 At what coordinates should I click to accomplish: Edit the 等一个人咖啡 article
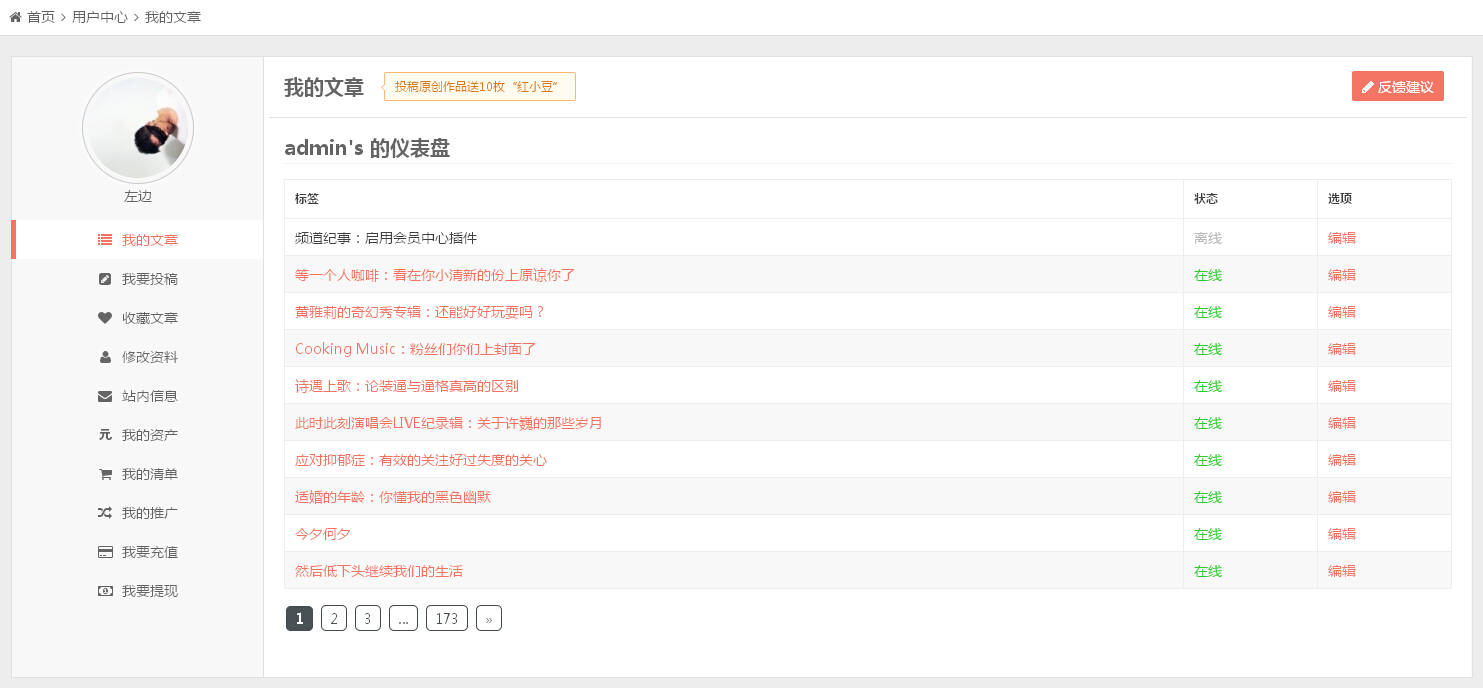coord(1342,275)
